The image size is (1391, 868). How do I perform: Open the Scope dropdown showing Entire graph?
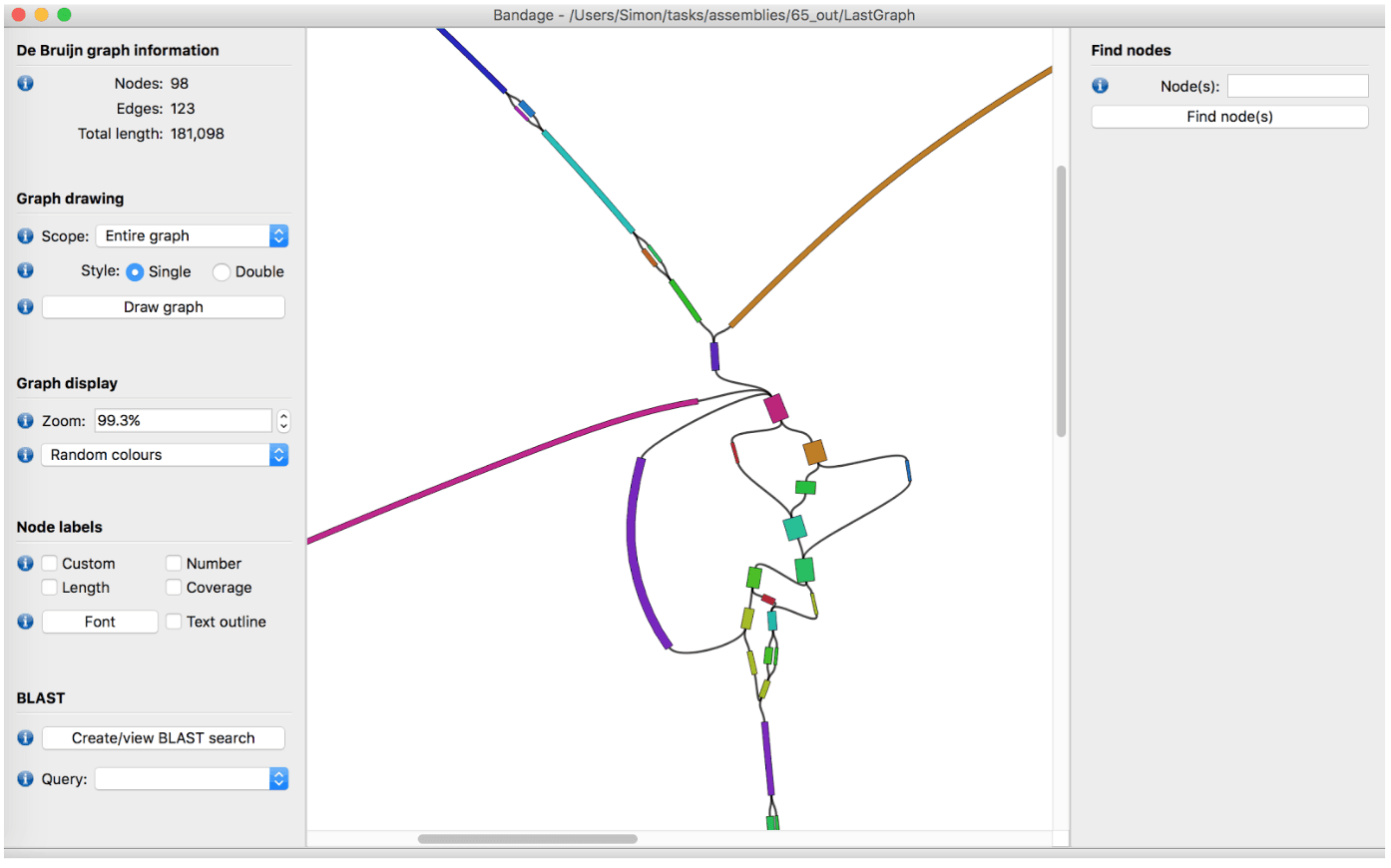(x=192, y=235)
